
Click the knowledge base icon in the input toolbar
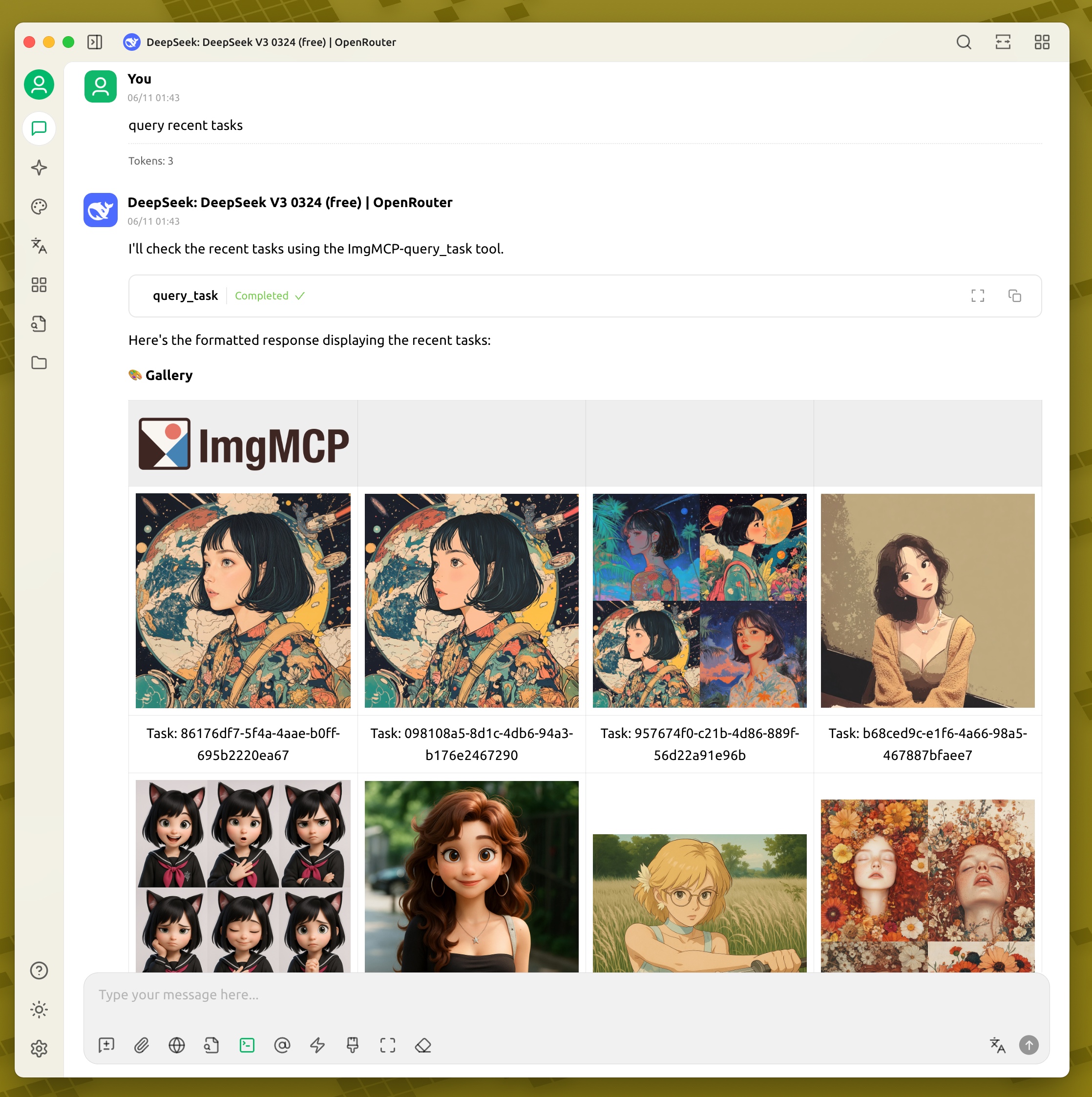pos(212,1045)
